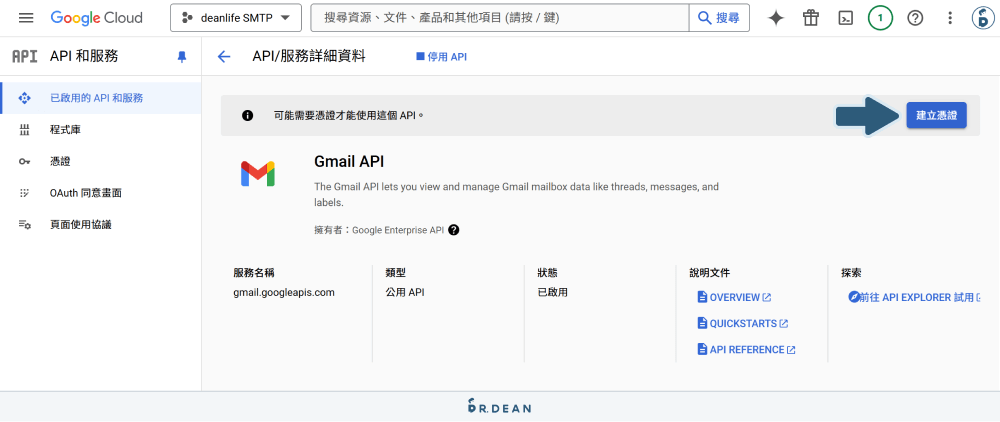This screenshot has width=1000, height=422.
Task: Click the 頁面使用協議 settings list icon
Action: click(25, 224)
